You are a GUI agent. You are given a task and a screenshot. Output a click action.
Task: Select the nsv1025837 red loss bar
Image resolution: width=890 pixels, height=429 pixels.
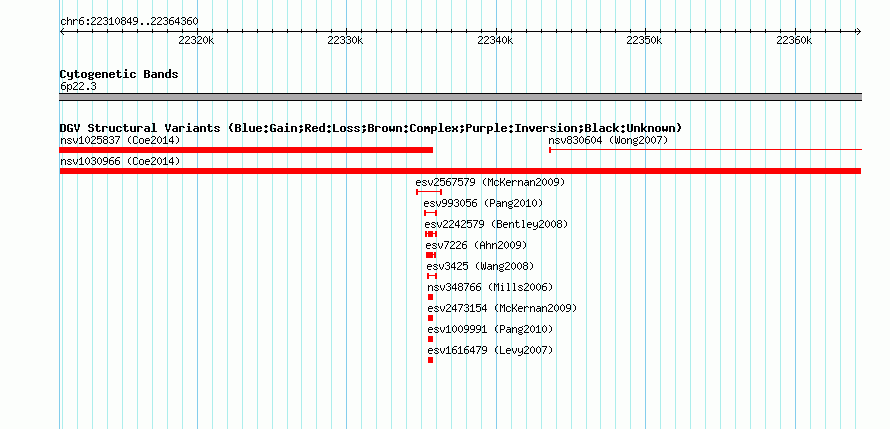pyautogui.click(x=246, y=150)
